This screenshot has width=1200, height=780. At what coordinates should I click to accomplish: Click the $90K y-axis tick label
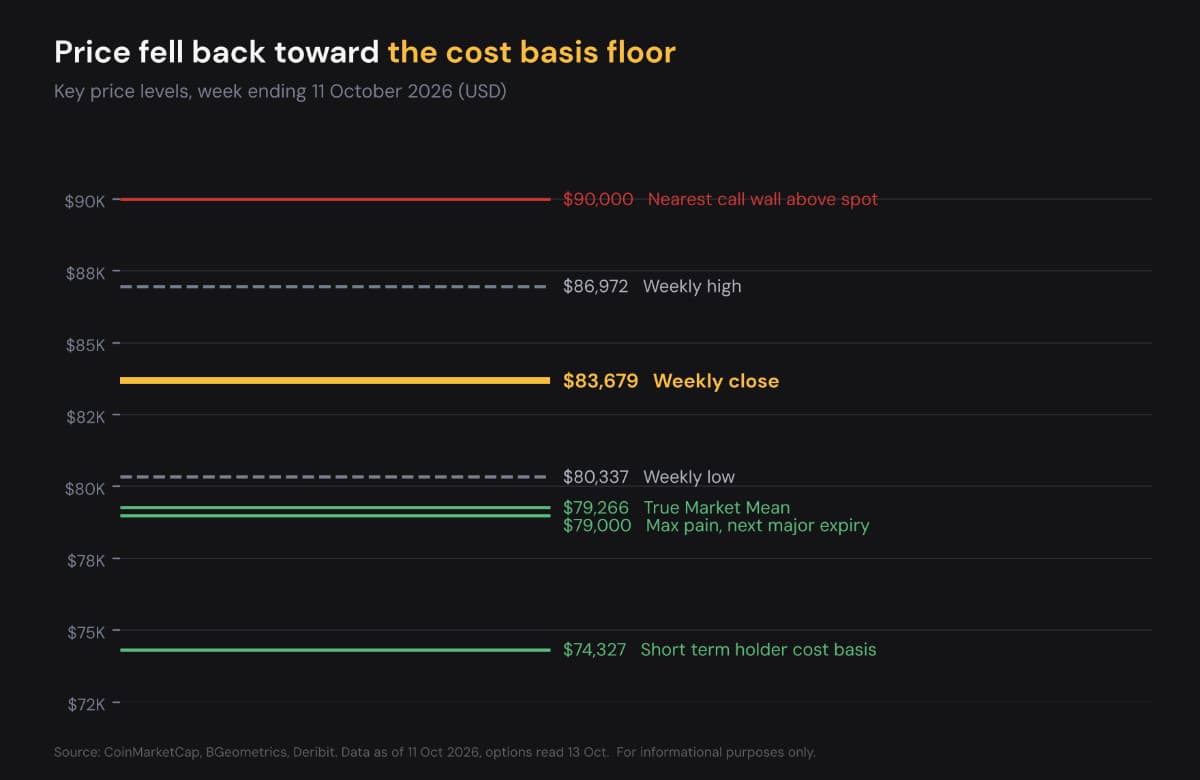point(85,201)
